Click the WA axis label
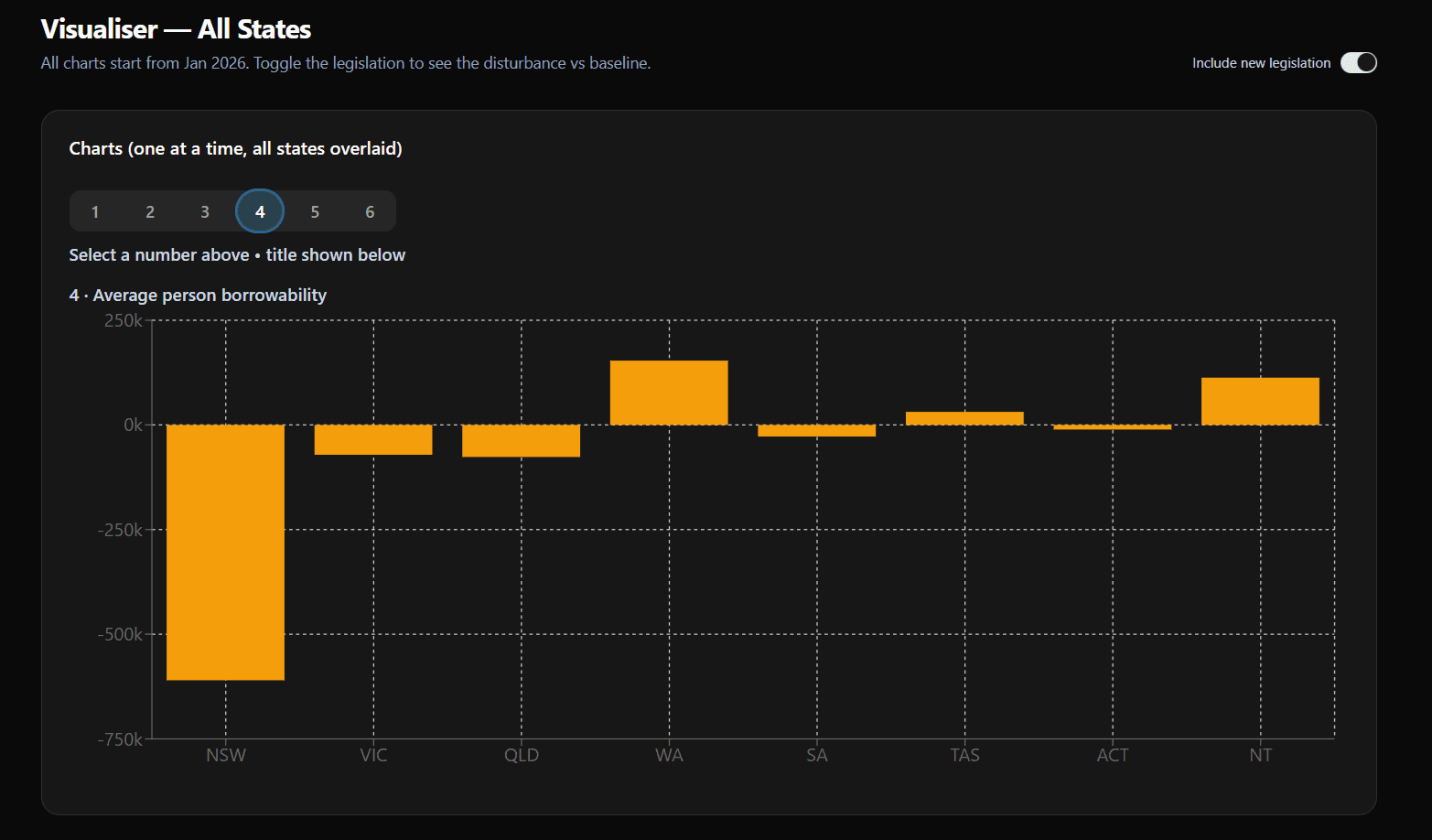Viewport: 1432px width, 840px height. pos(669,755)
